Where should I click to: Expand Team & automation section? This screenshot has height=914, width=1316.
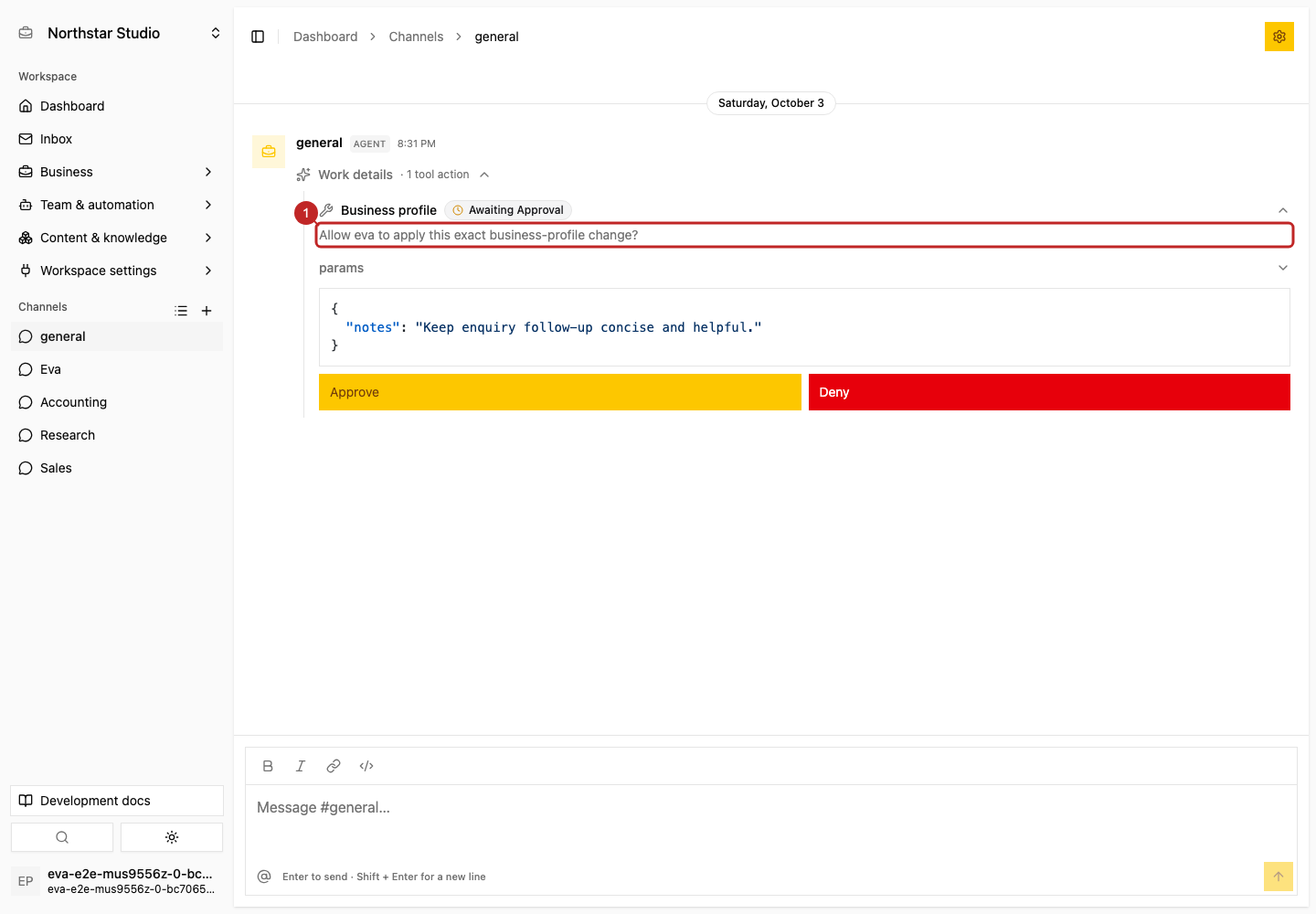117,205
